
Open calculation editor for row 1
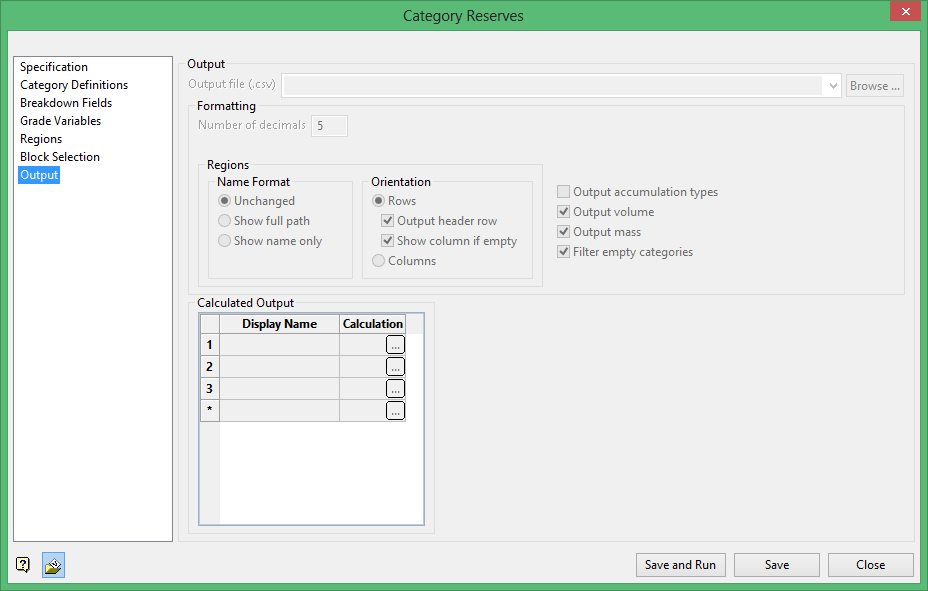point(396,345)
